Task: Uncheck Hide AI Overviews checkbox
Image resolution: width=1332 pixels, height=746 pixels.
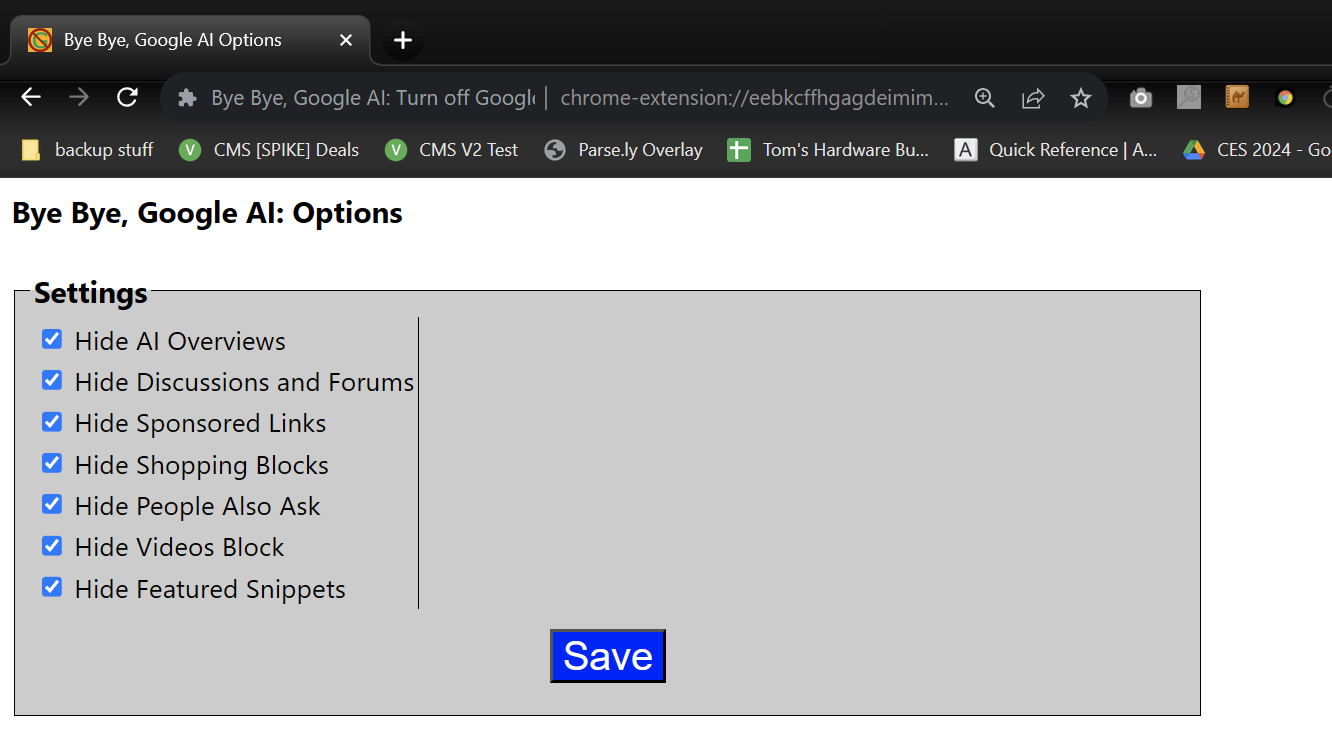Action: click(x=52, y=339)
